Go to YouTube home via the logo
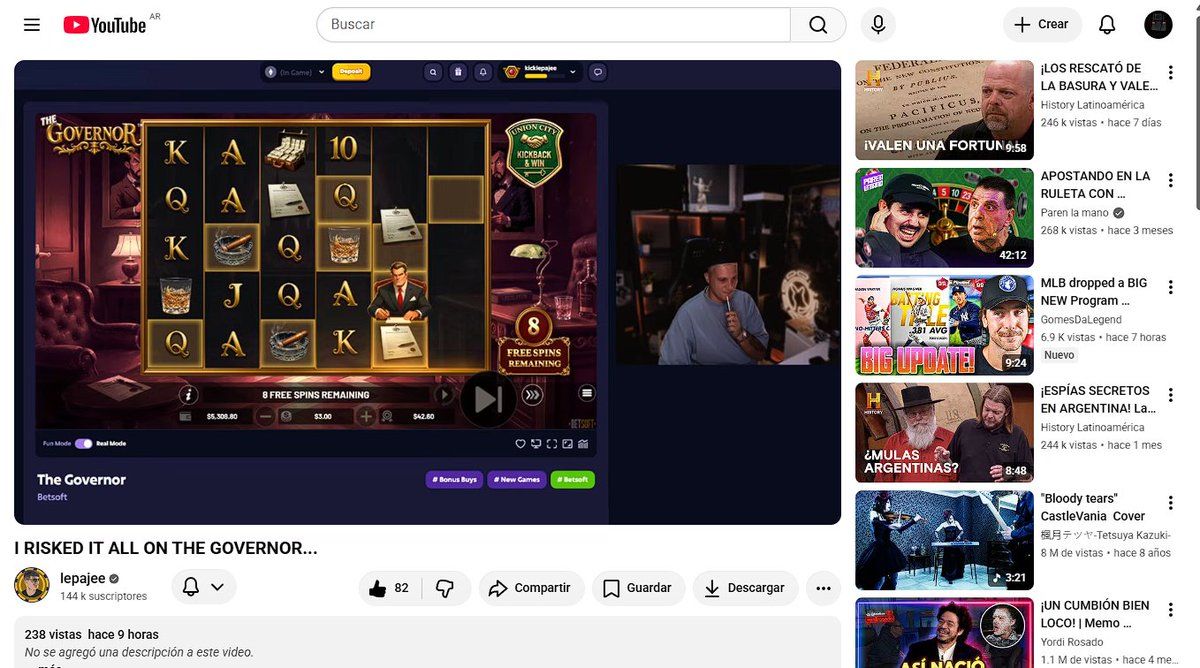Screen dimensions: 1200x668 [105, 25]
